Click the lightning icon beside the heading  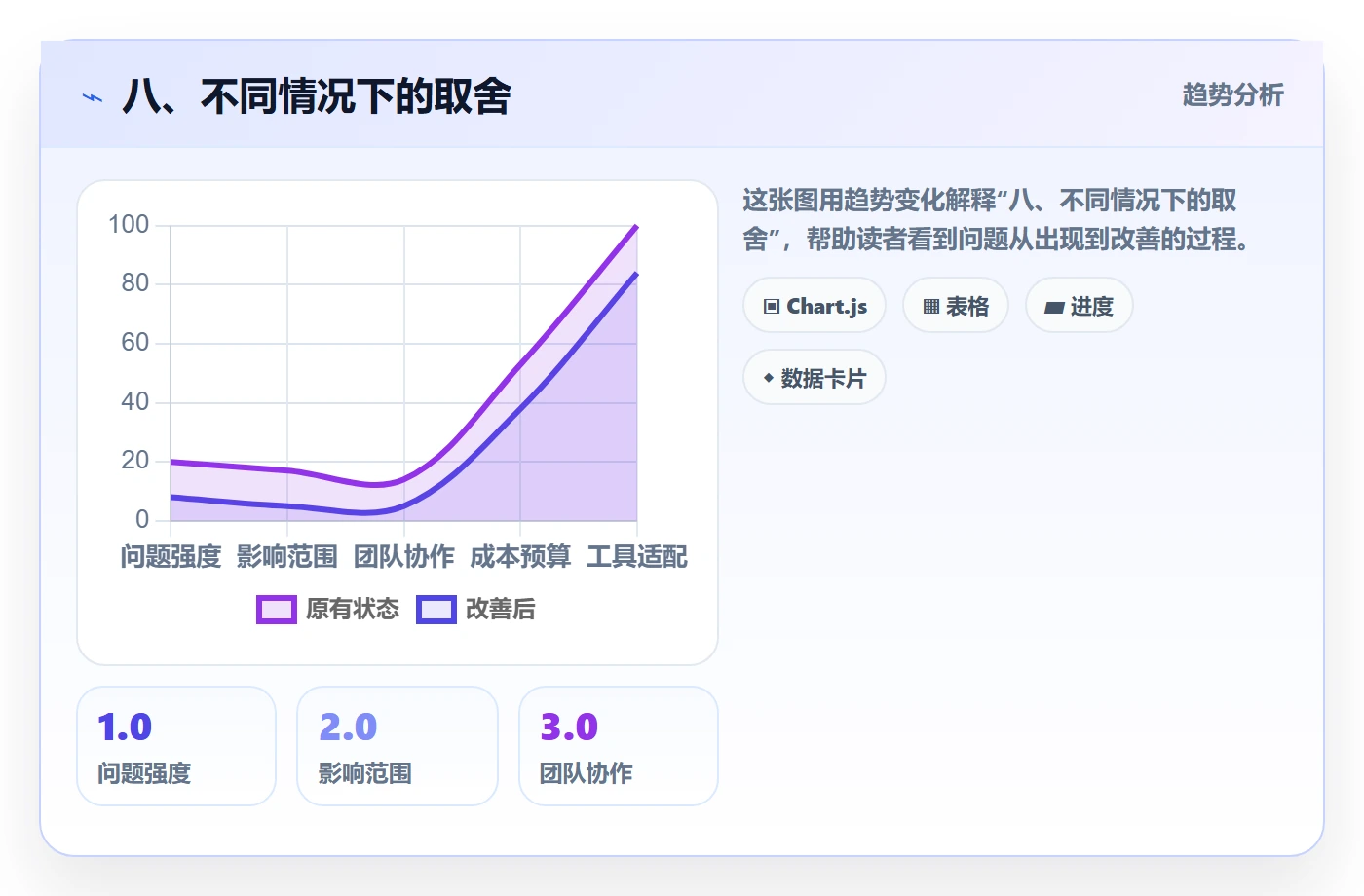pyautogui.click(x=93, y=97)
